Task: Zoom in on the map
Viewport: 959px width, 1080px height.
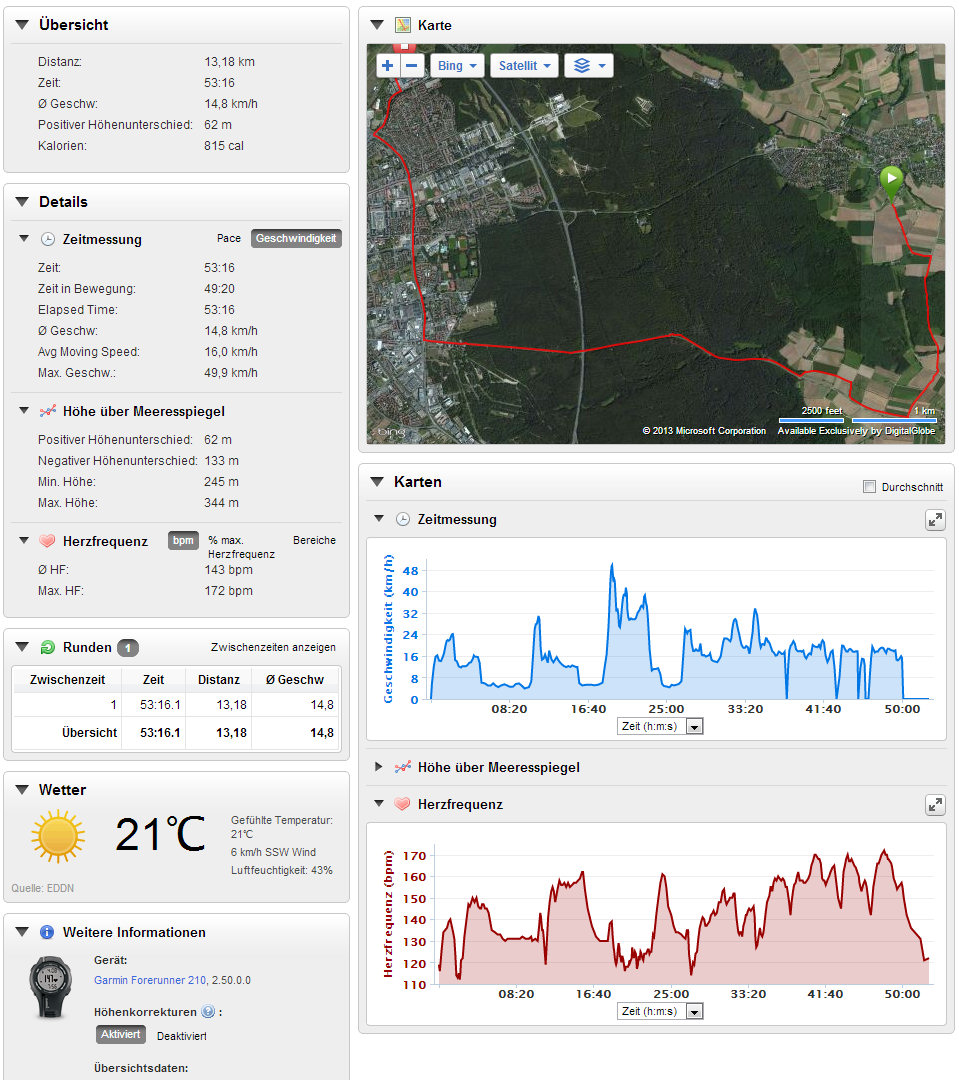Action: pyautogui.click(x=388, y=66)
